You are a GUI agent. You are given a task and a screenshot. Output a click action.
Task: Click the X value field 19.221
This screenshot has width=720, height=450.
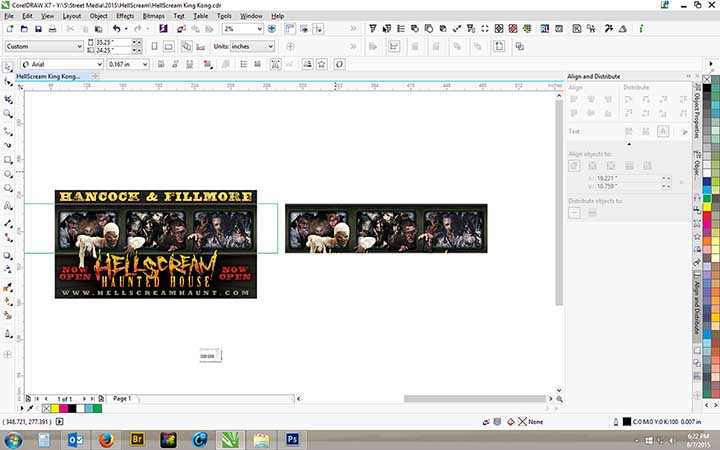(x=628, y=178)
